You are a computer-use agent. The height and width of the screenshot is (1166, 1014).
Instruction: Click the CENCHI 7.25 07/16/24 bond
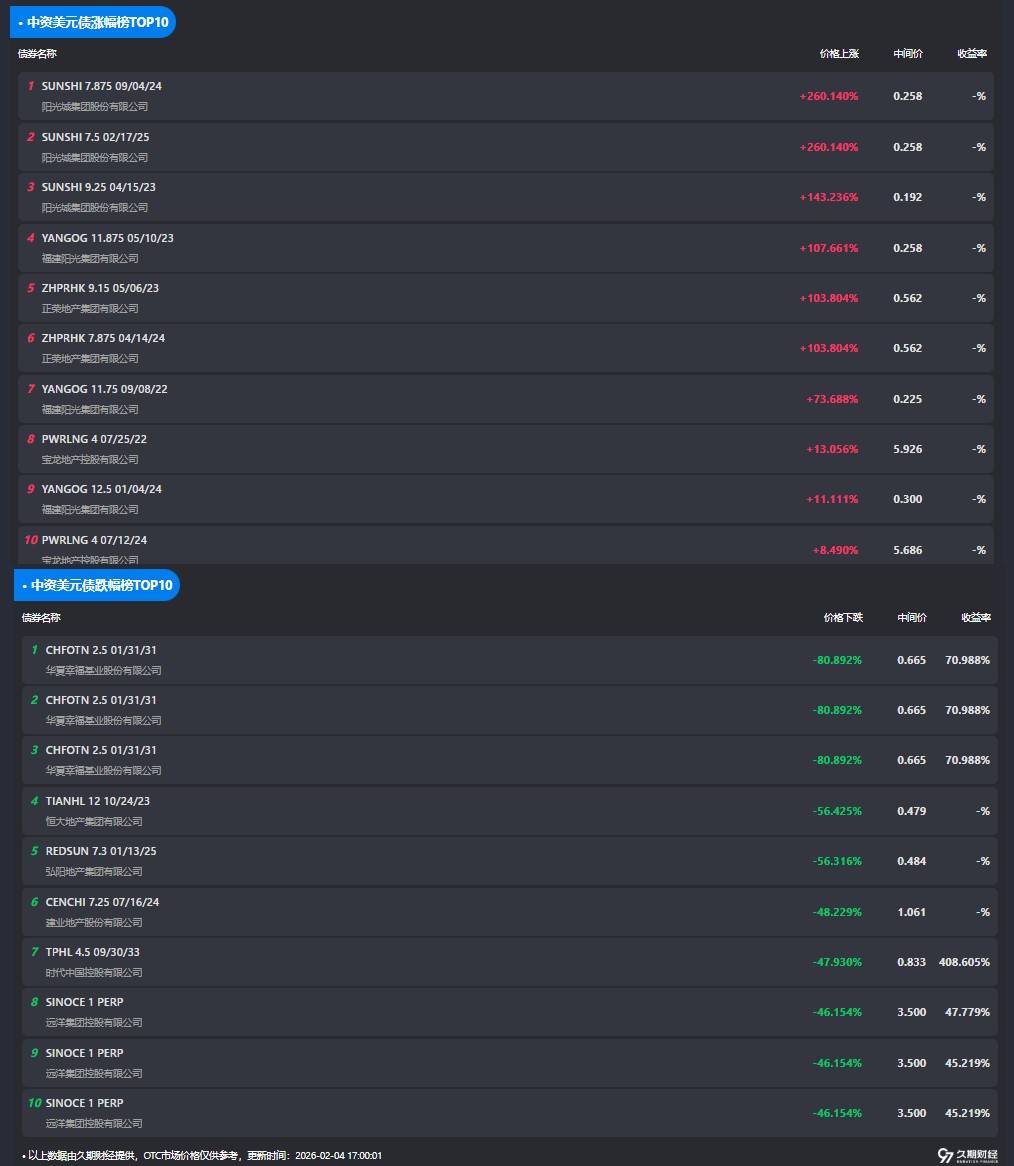pos(102,902)
